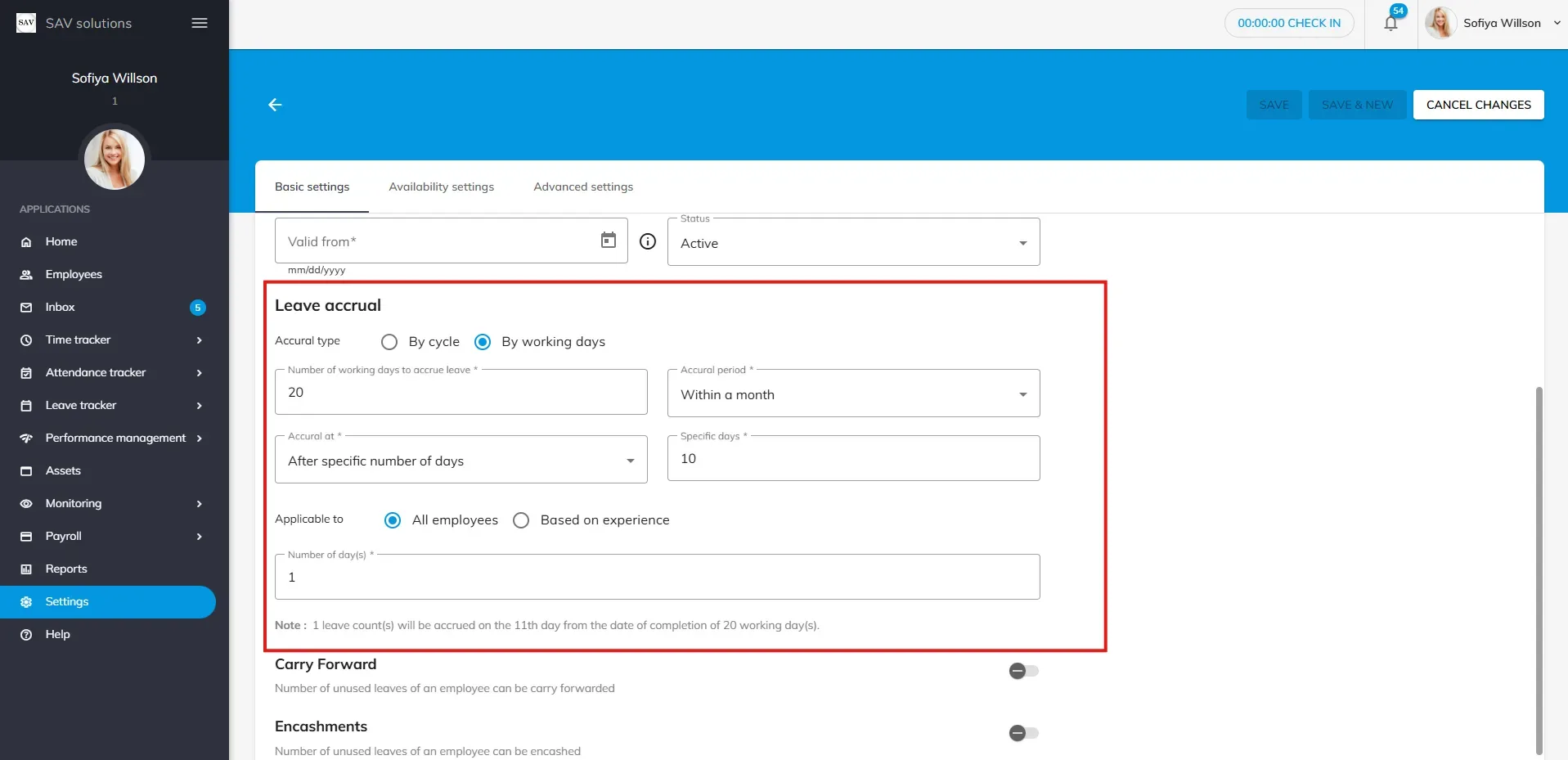The height and width of the screenshot is (760, 1568).
Task: Click Leave tracker calendar icon
Action: click(26, 406)
